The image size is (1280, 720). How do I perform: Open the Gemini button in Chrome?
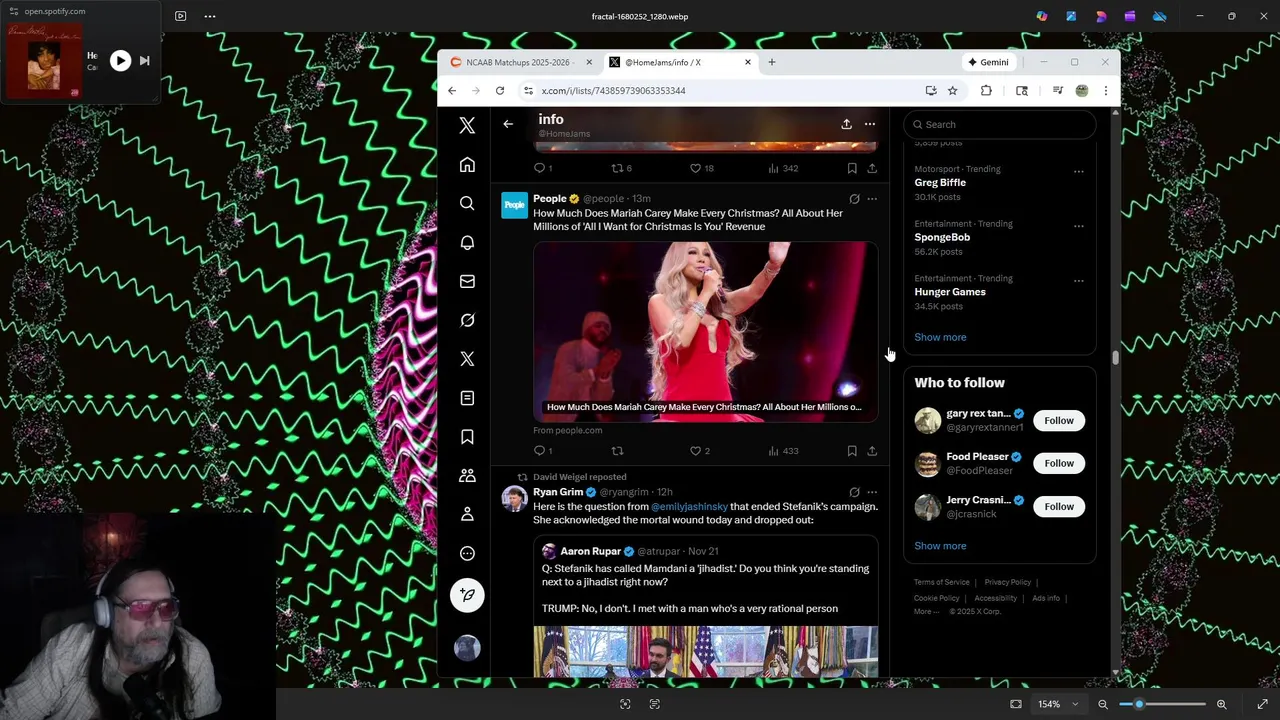pos(988,62)
